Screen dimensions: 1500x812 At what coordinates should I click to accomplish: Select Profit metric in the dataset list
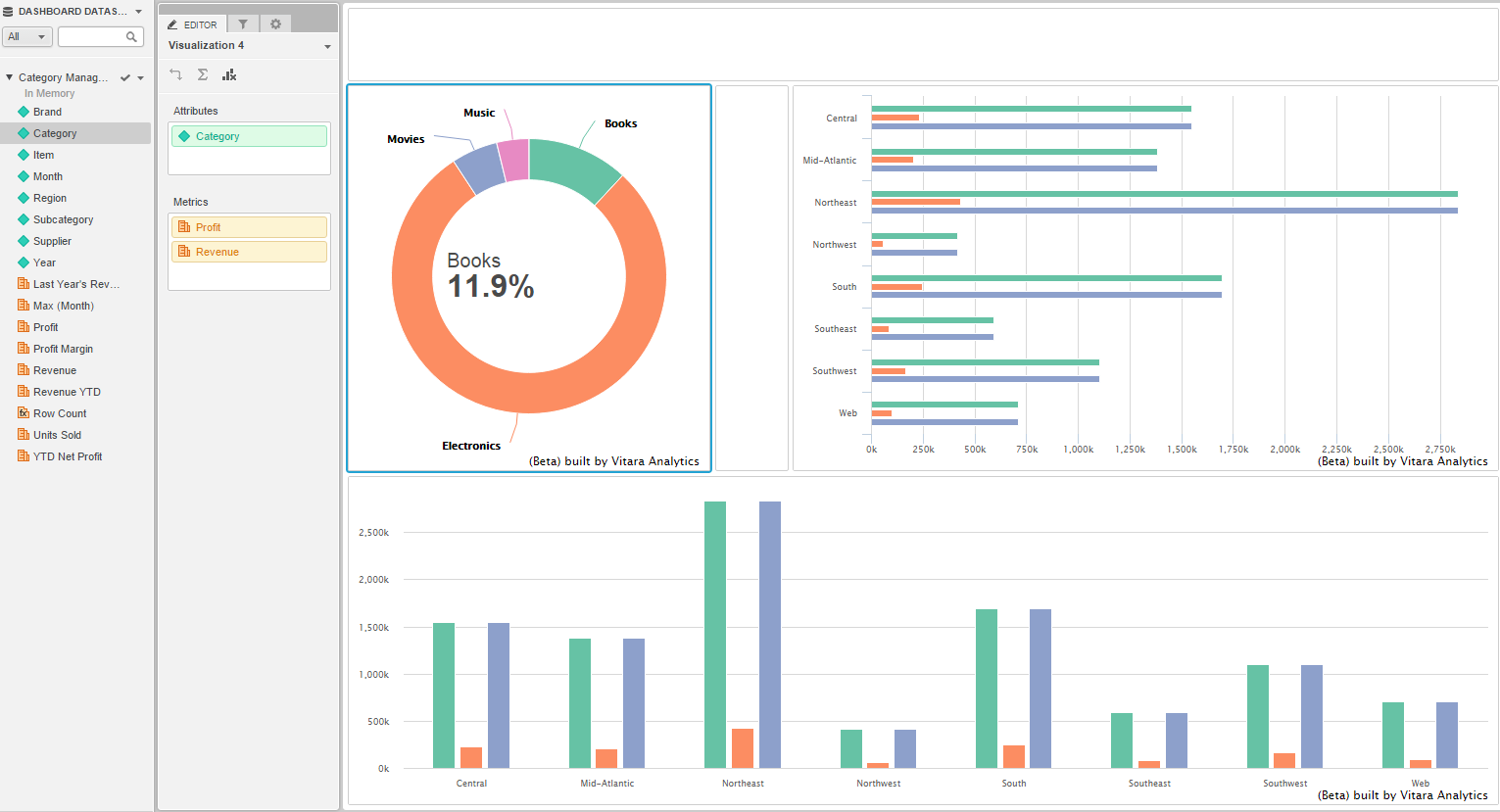pos(46,327)
